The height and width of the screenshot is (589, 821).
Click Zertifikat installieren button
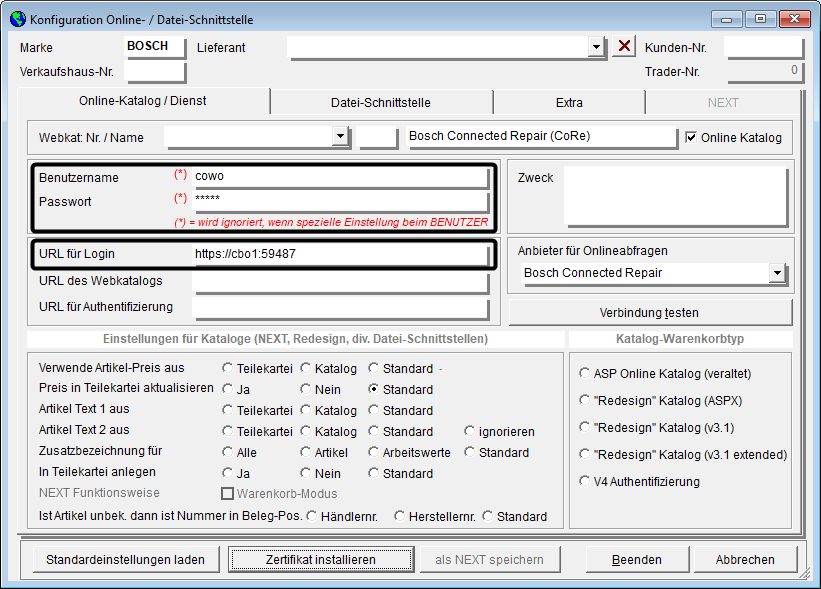pyautogui.click(x=321, y=560)
